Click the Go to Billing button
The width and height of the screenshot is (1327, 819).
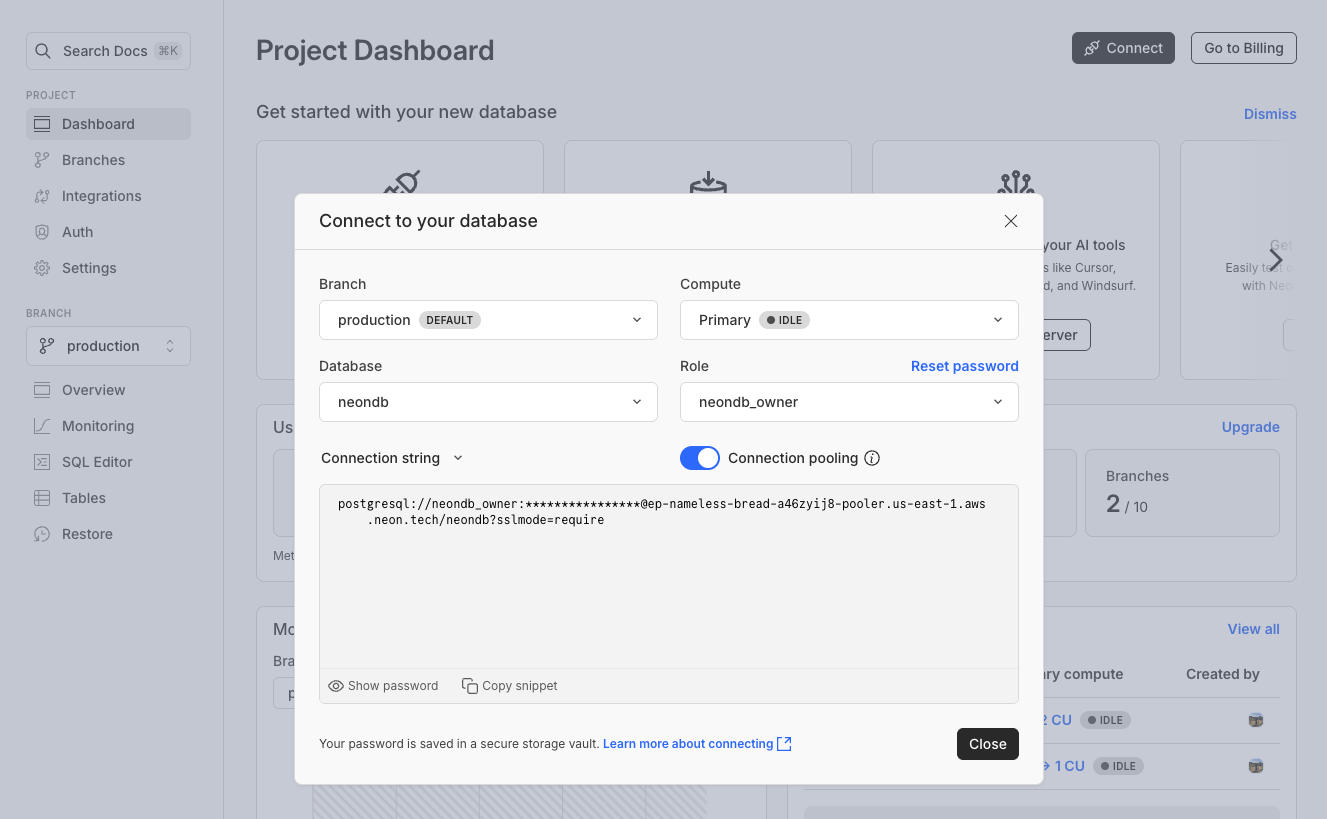click(x=1244, y=48)
